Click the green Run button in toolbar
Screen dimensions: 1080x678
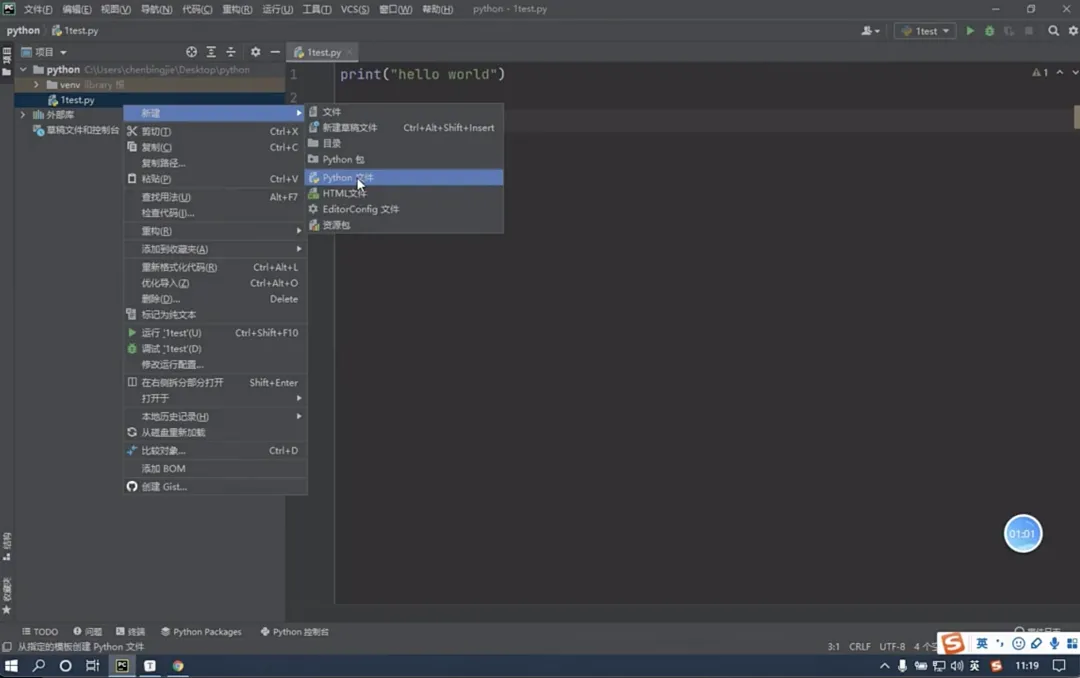[x=970, y=31]
